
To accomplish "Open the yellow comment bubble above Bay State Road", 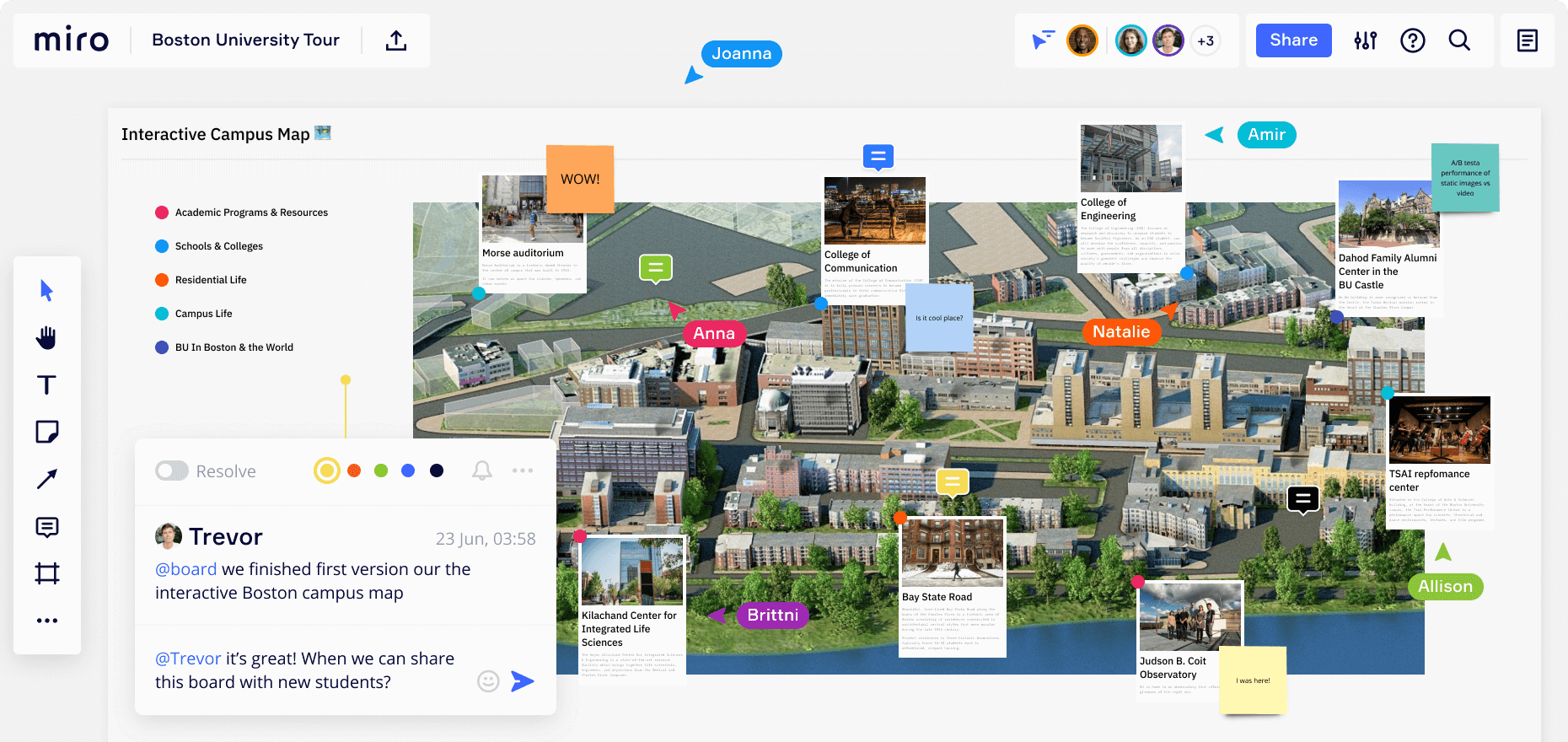I will tap(953, 483).
